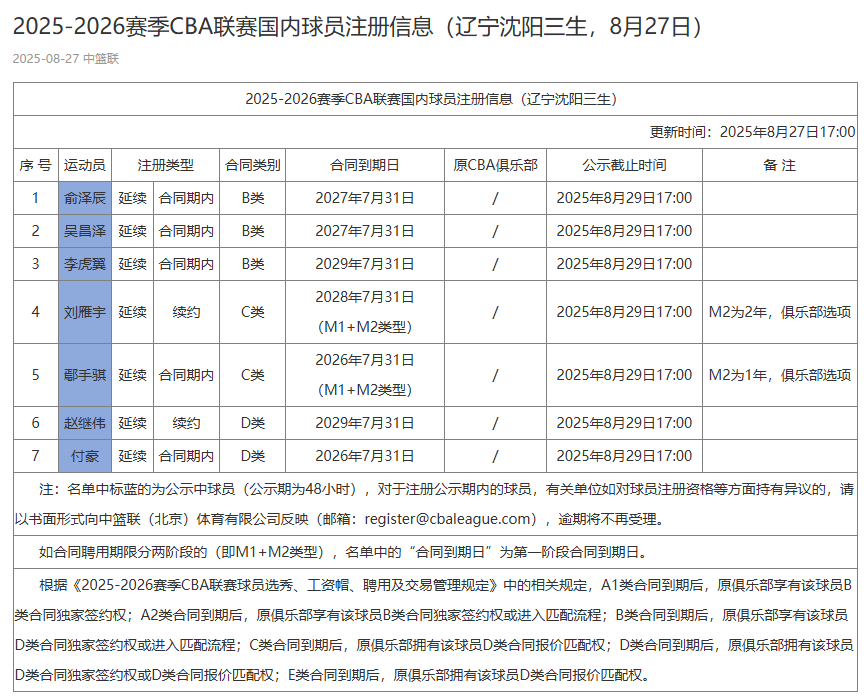This screenshot has height=699, width=865.
Task: Click 合同期内 in 吴昌泽's row
Action: tap(186, 231)
